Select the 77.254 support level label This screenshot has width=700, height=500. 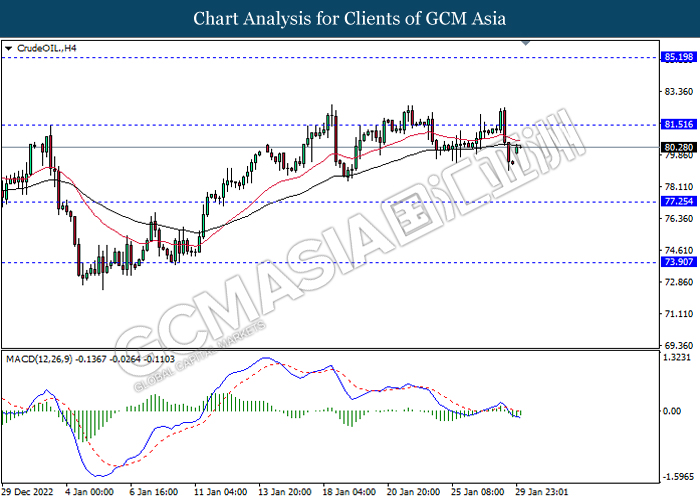click(x=679, y=201)
